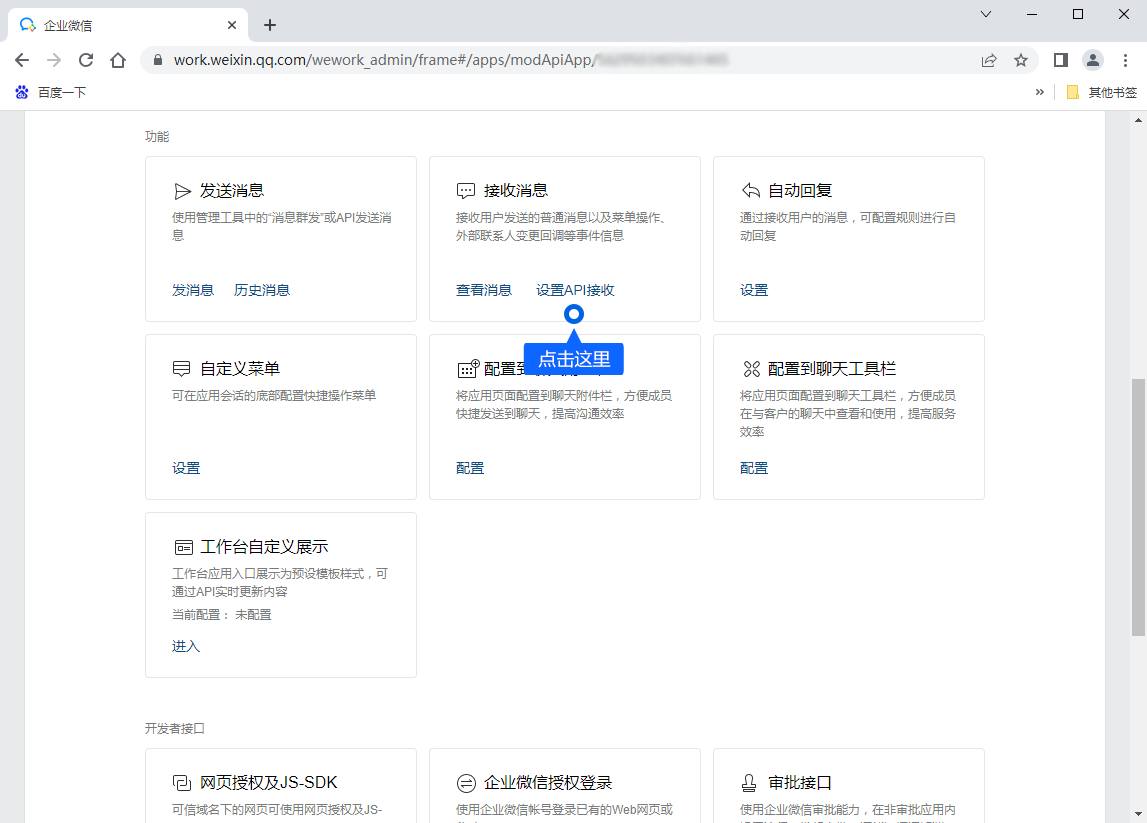Screen dimensions: 1147x823
Task: Open the 设置API接收 link
Action: point(575,290)
